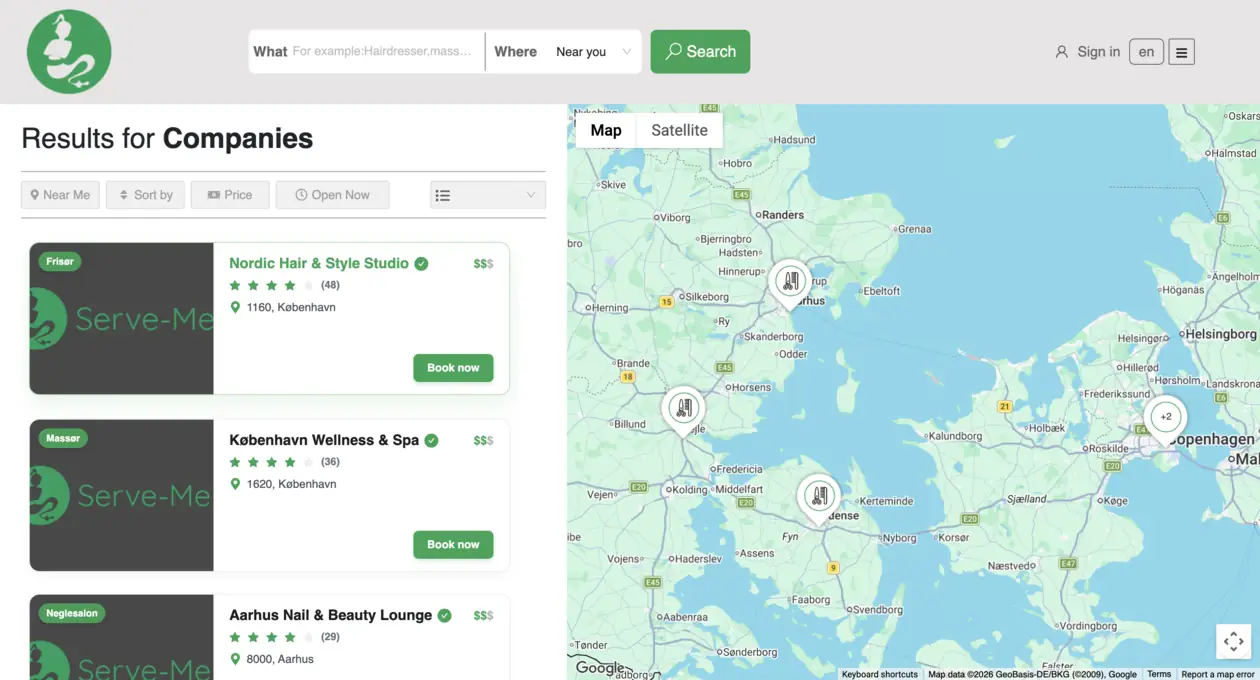Open København Wellness & Spa listing

(324, 440)
